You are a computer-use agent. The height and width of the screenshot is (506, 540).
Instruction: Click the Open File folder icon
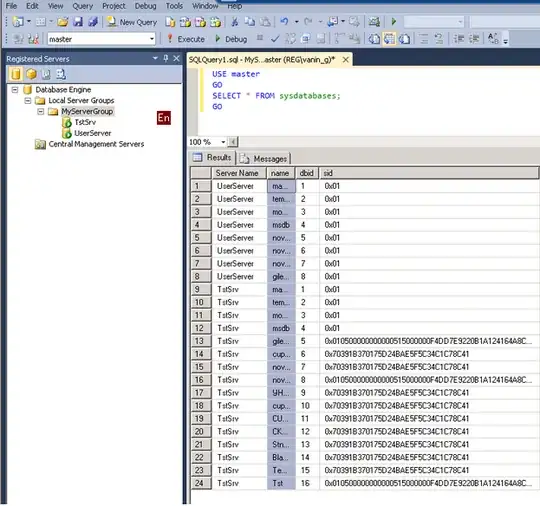[62, 22]
